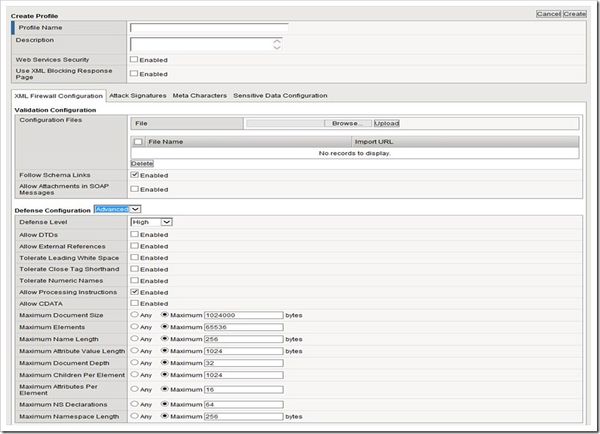Select Any radio for Maximum Elements

click(x=135, y=327)
